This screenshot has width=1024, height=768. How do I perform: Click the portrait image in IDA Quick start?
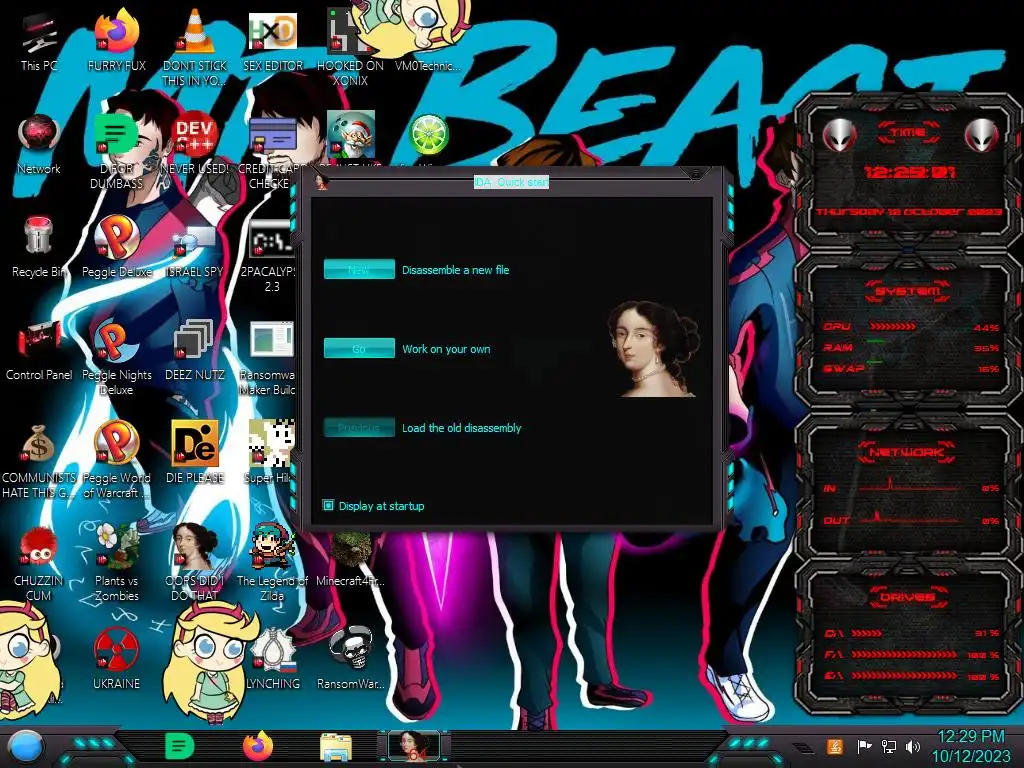click(x=653, y=348)
